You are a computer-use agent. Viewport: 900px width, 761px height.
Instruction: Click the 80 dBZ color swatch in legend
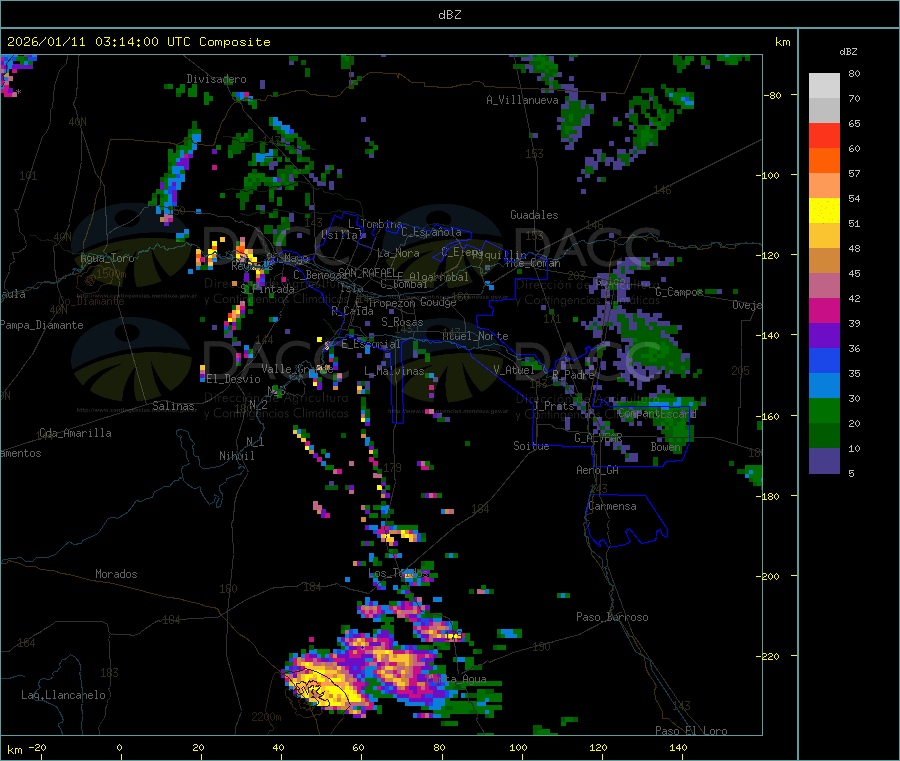[x=824, y=86]
